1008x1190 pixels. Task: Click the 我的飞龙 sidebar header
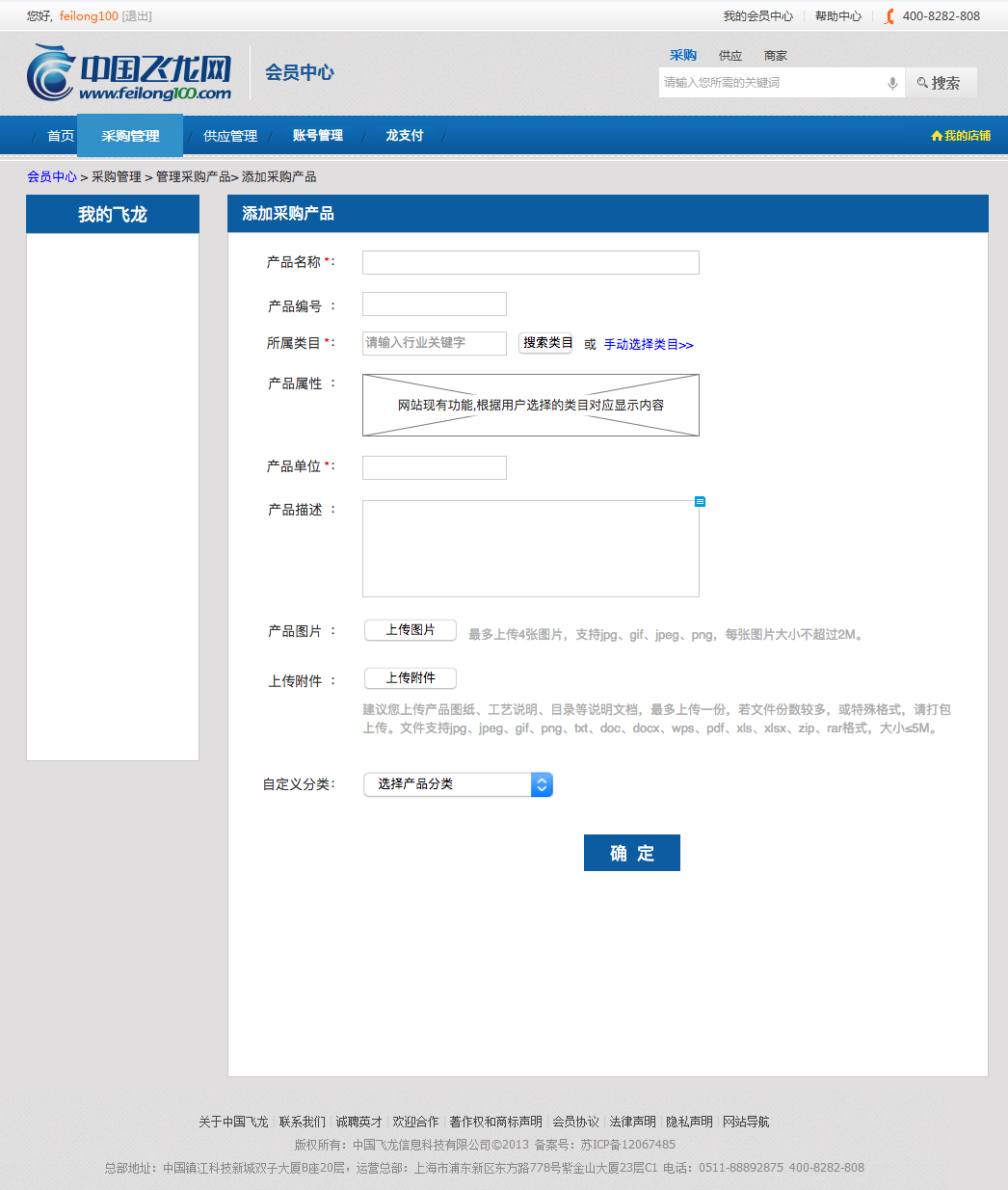113,214
